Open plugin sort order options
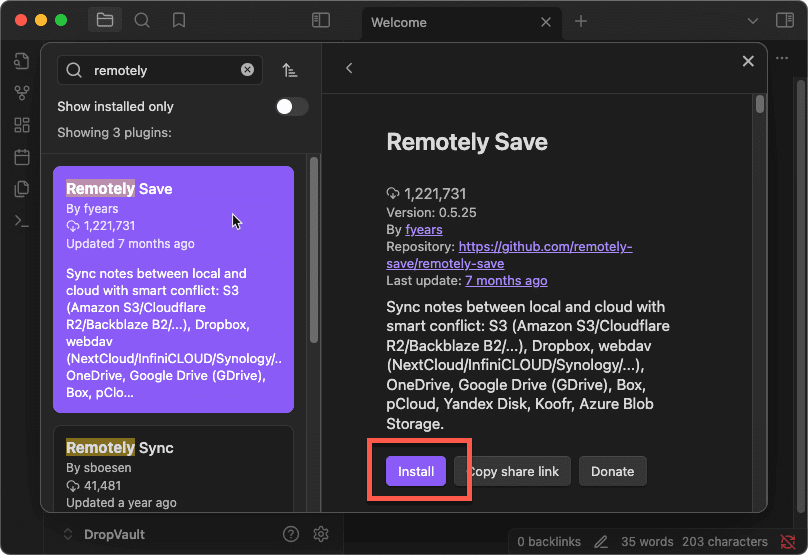 coord(290,70)
